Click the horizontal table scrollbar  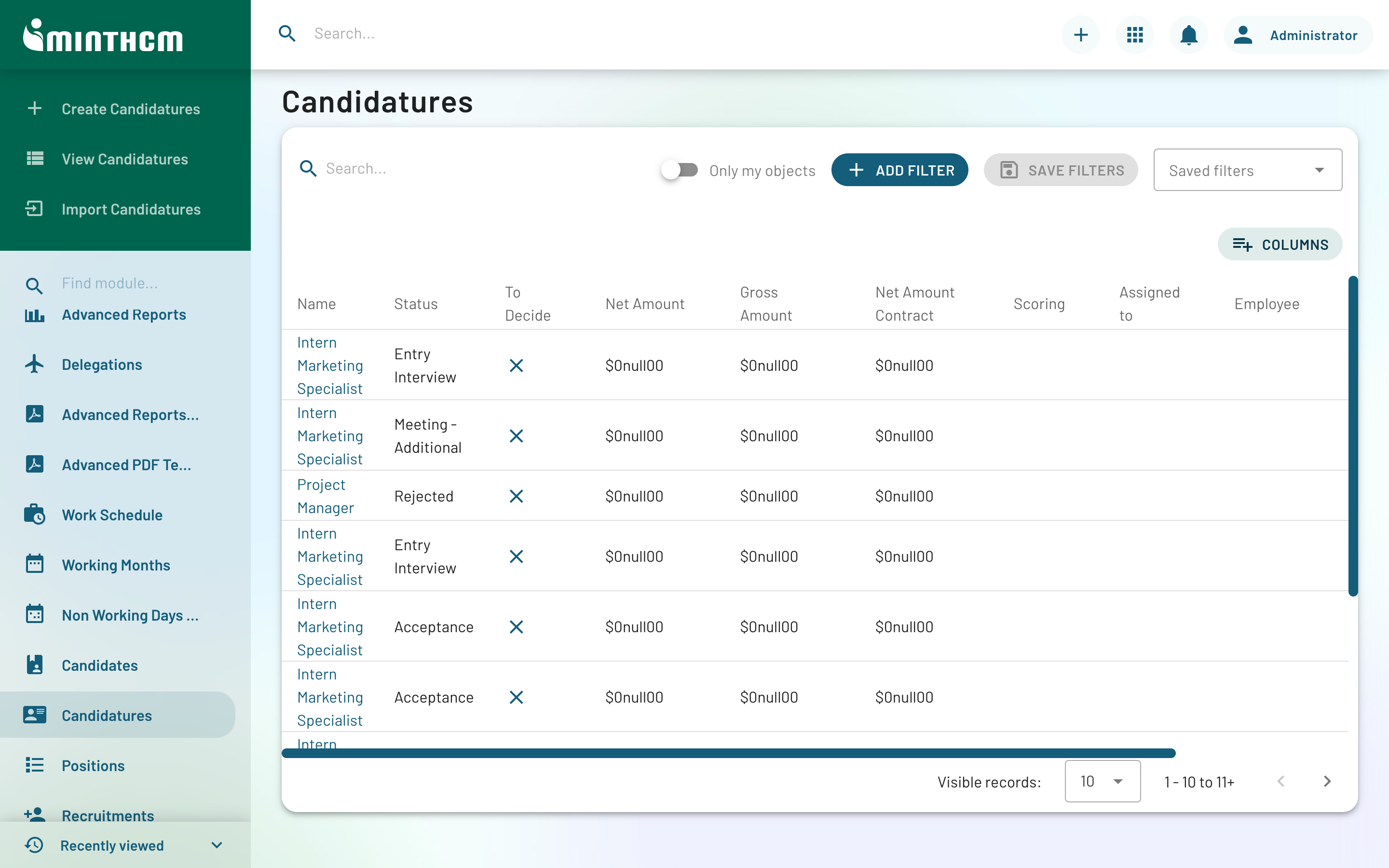tap(728, 753)
